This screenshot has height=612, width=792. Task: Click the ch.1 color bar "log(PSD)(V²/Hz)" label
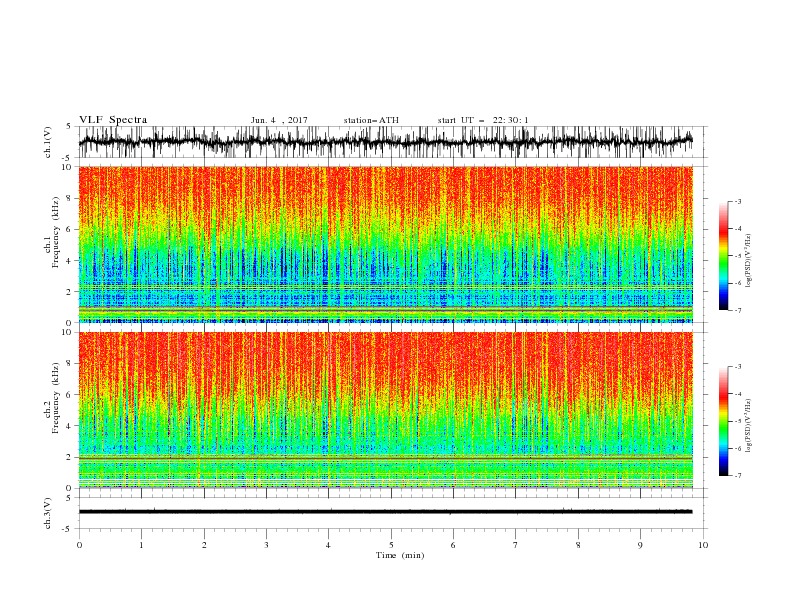point(748,261)
